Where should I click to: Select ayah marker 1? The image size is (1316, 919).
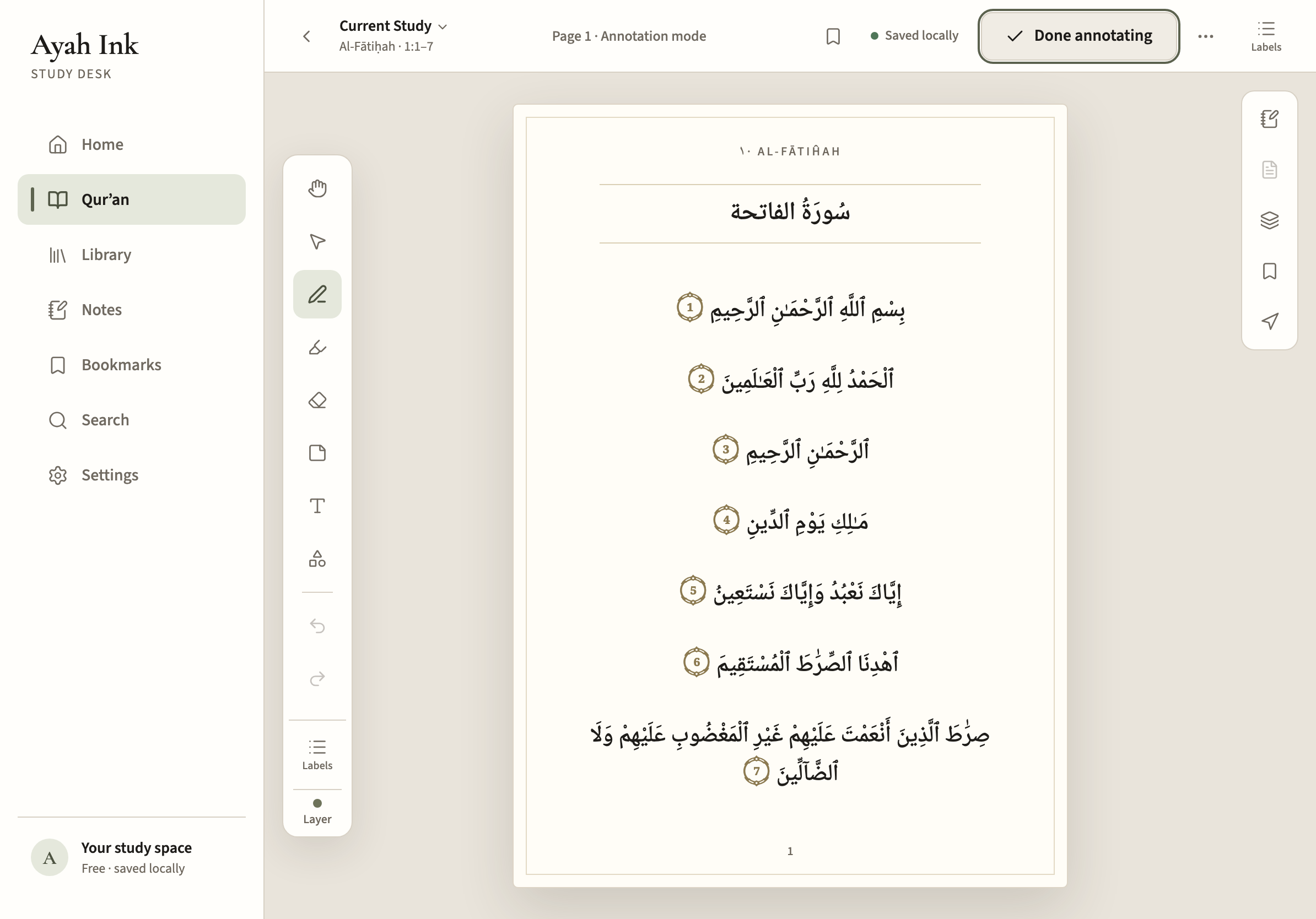click(x=689, y=307)
